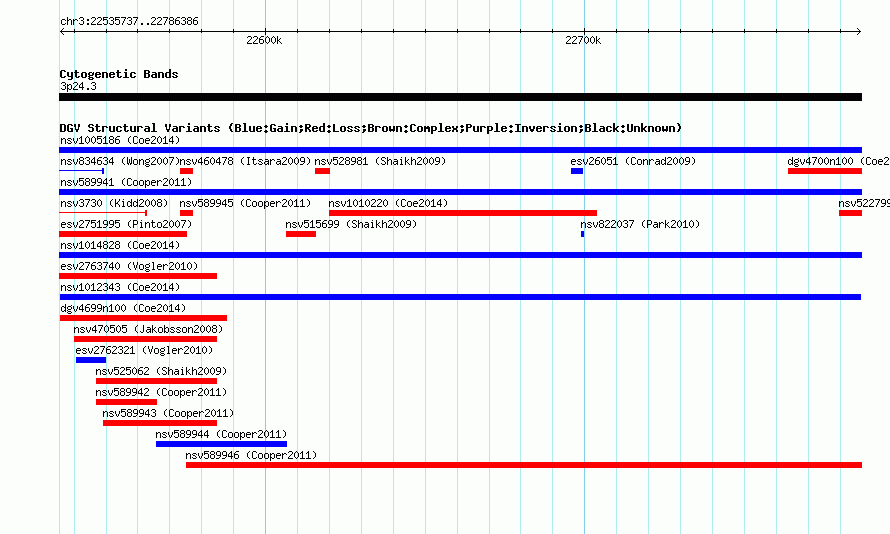Click the esv26051 (Conrad2009) label

pyautogui.click(x=633, y=161)
